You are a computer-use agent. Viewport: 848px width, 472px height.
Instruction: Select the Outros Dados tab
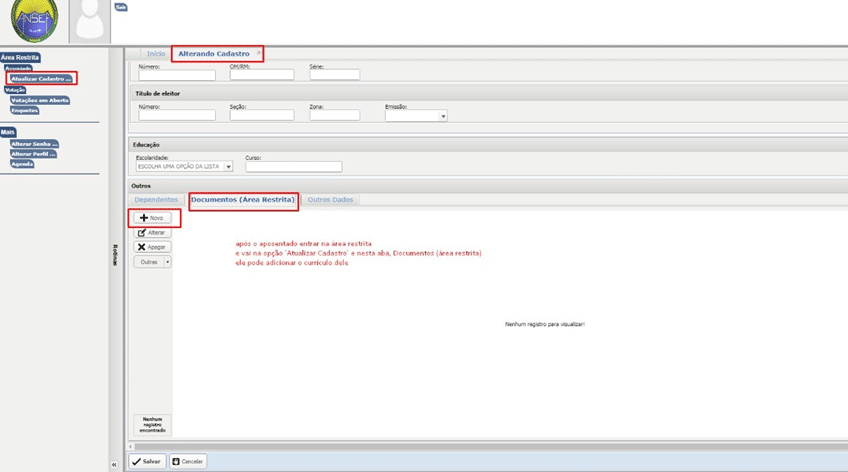tap(330, 200)
